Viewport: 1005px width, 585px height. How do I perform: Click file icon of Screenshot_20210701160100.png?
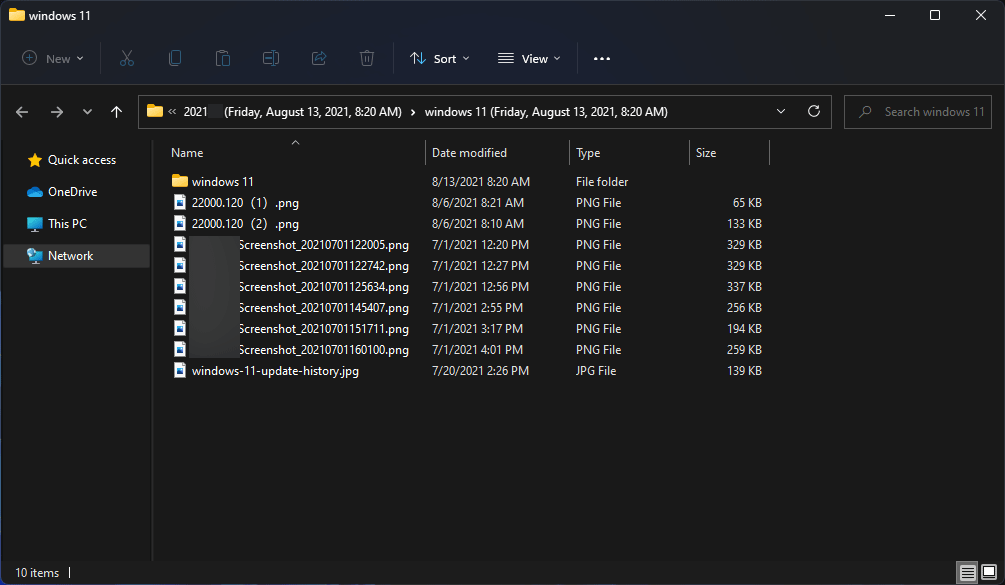coord(180,350)
